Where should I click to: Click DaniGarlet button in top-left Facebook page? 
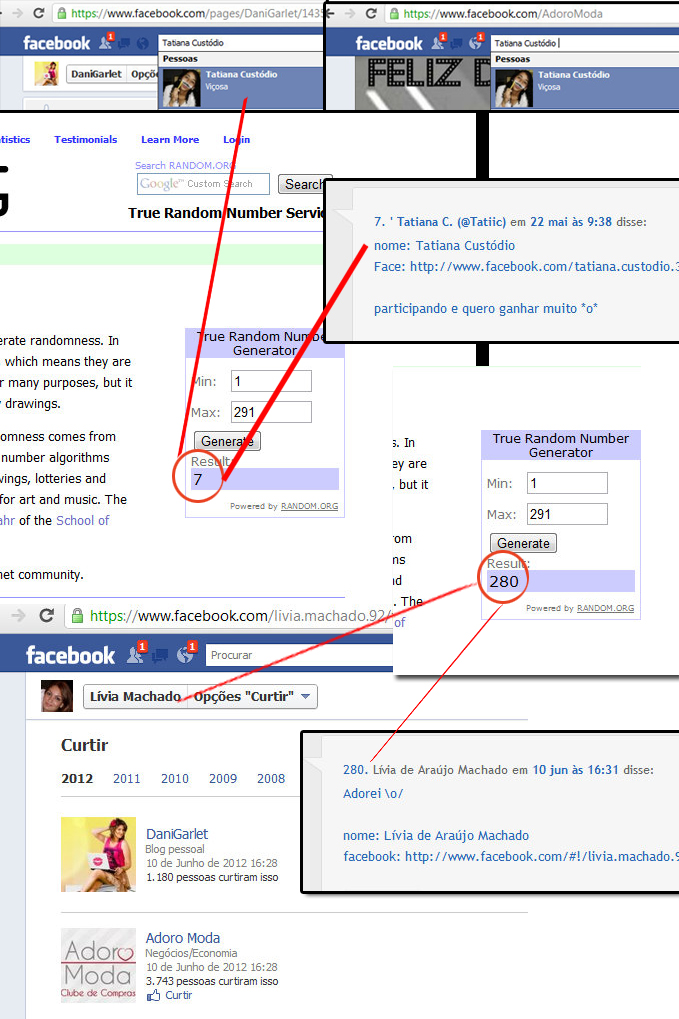[96, 74]
